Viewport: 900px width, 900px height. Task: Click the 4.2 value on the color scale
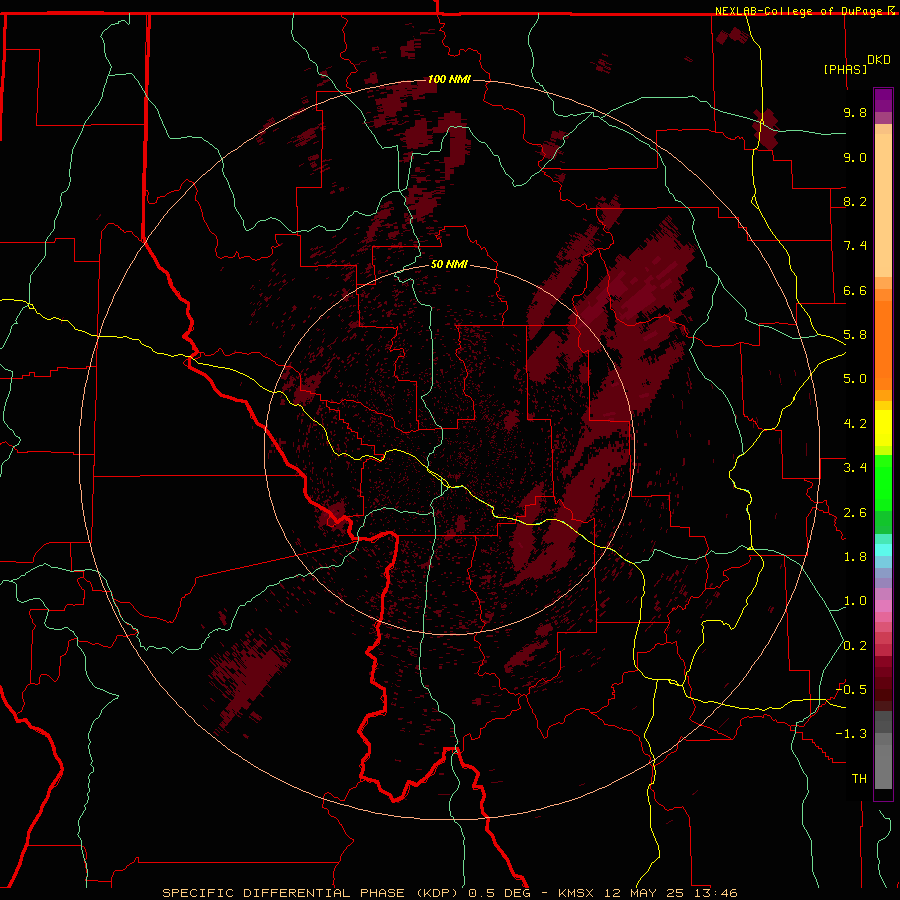[855, 424]
